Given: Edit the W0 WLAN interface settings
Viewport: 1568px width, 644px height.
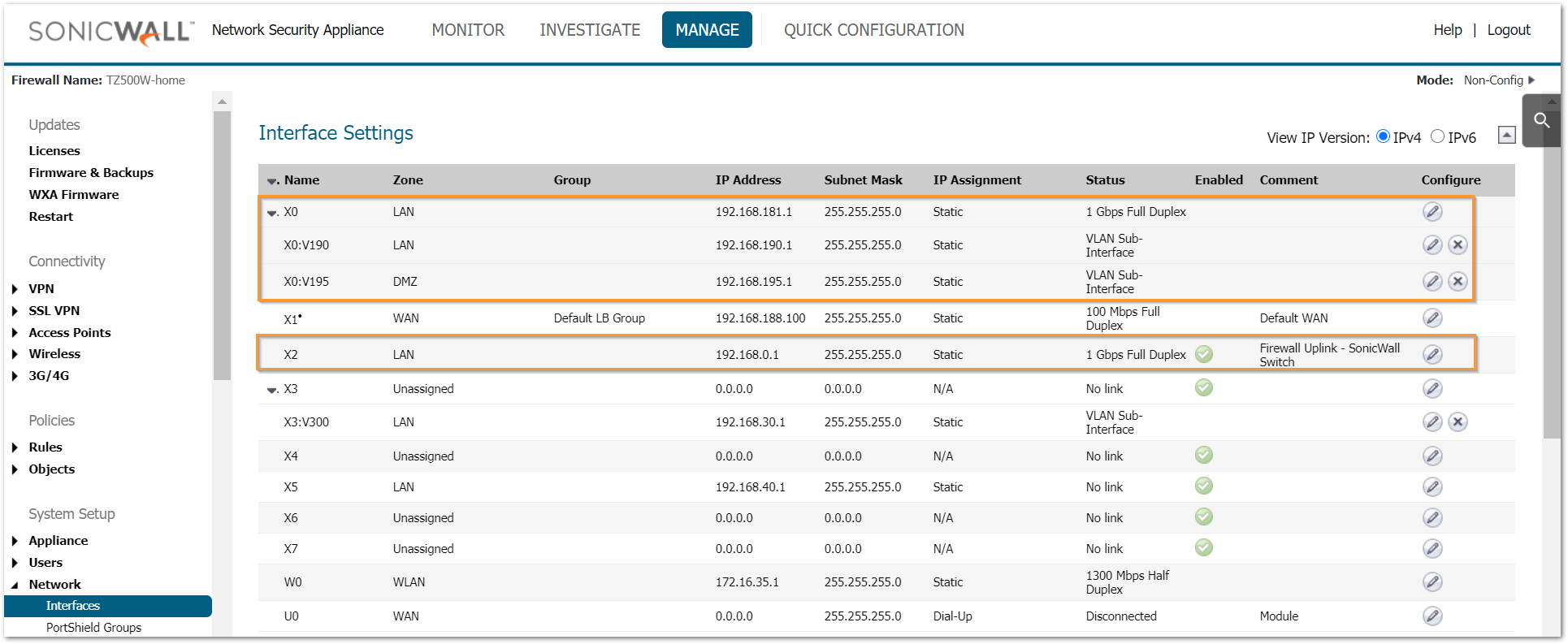Looking at the screenshot, I should 1432,582.
